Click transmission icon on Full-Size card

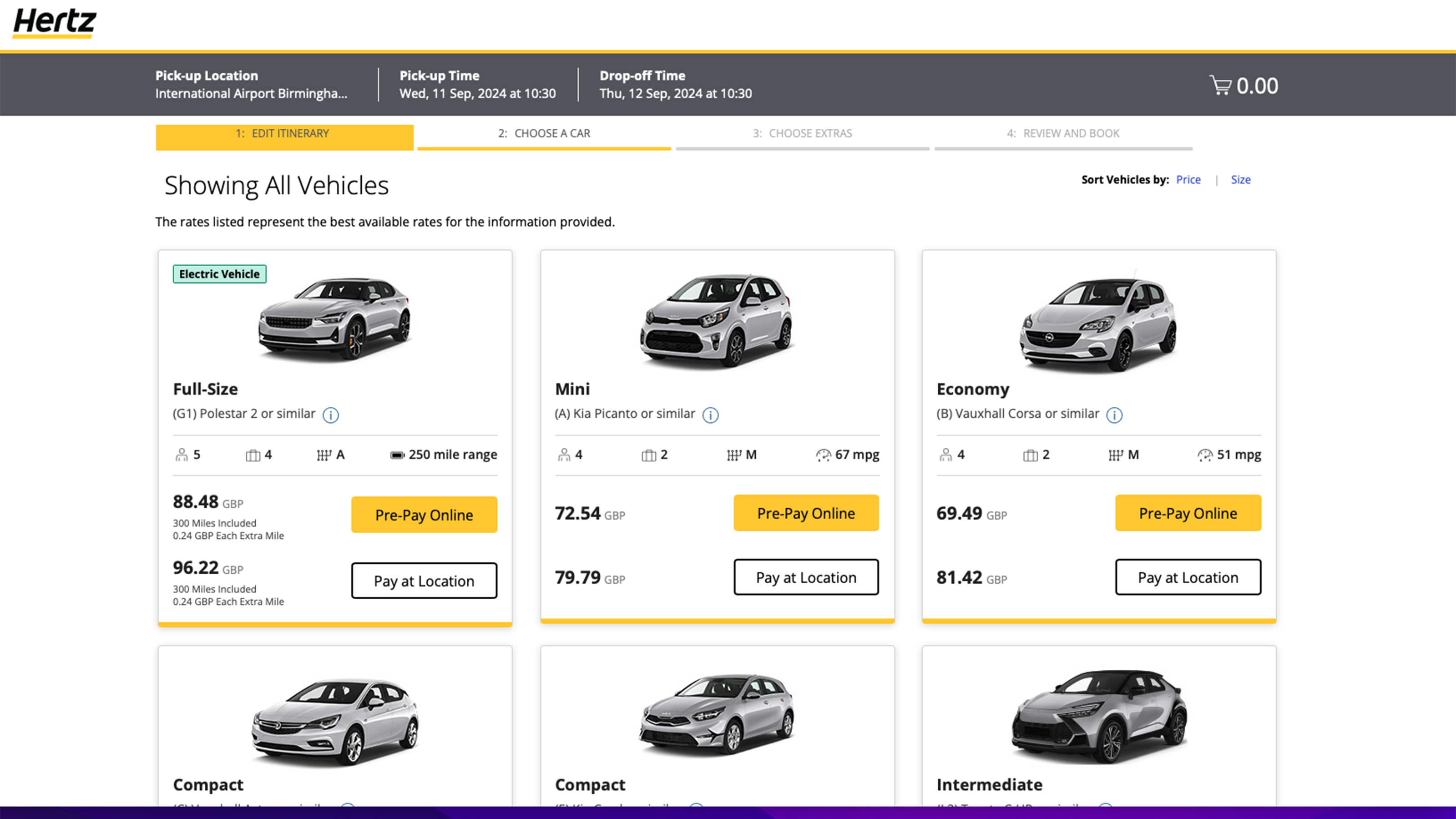click(x=324, y=455)
